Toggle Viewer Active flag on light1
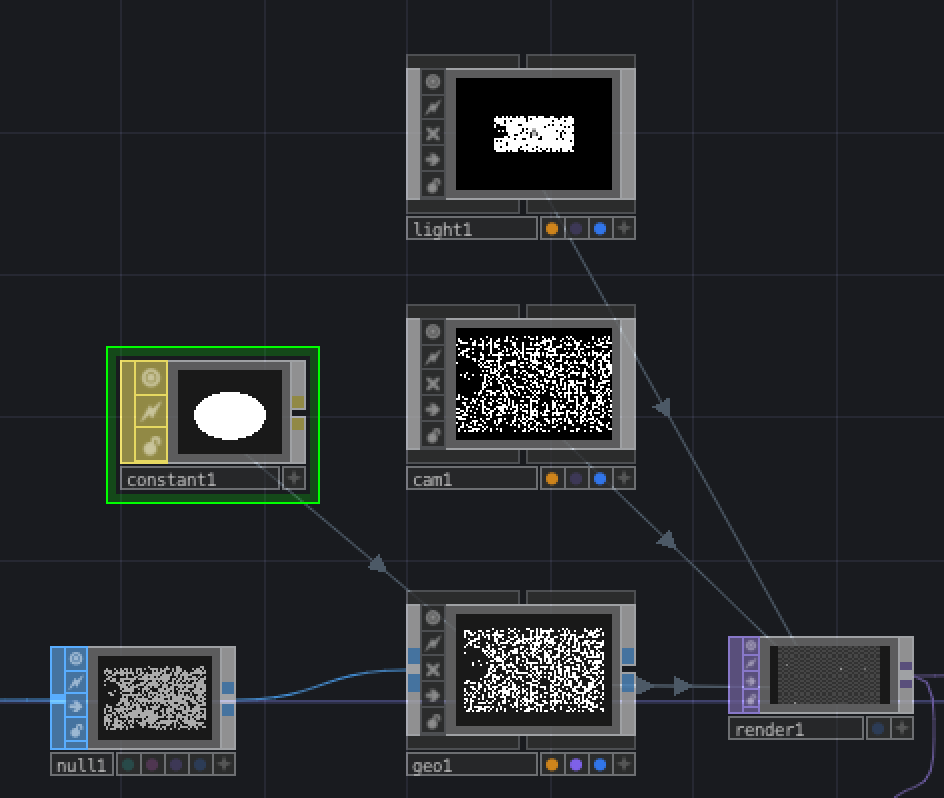Image resolution: width=944 pixels, height=798 pixels. point(433,82)
